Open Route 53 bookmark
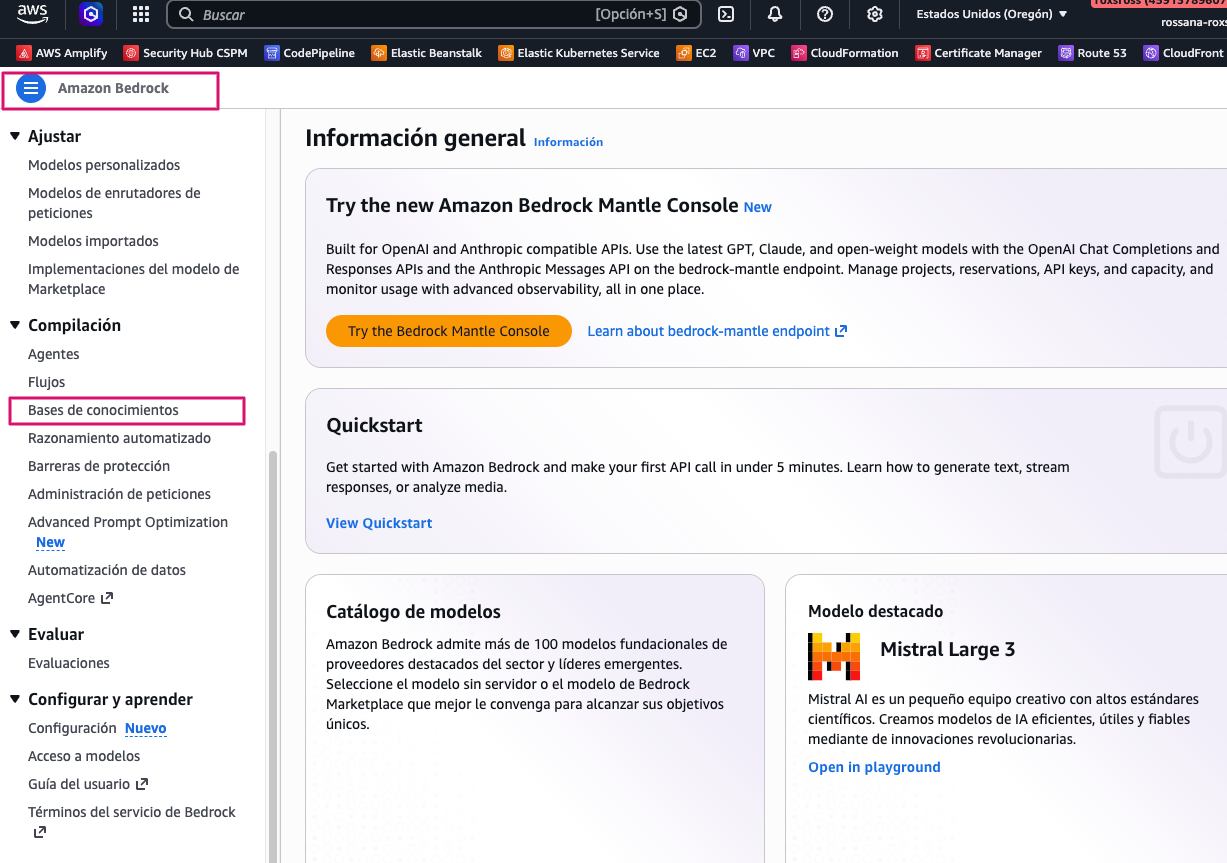Image resolution: width=1227 pixels, height=863 pixels. point(1092,53)
